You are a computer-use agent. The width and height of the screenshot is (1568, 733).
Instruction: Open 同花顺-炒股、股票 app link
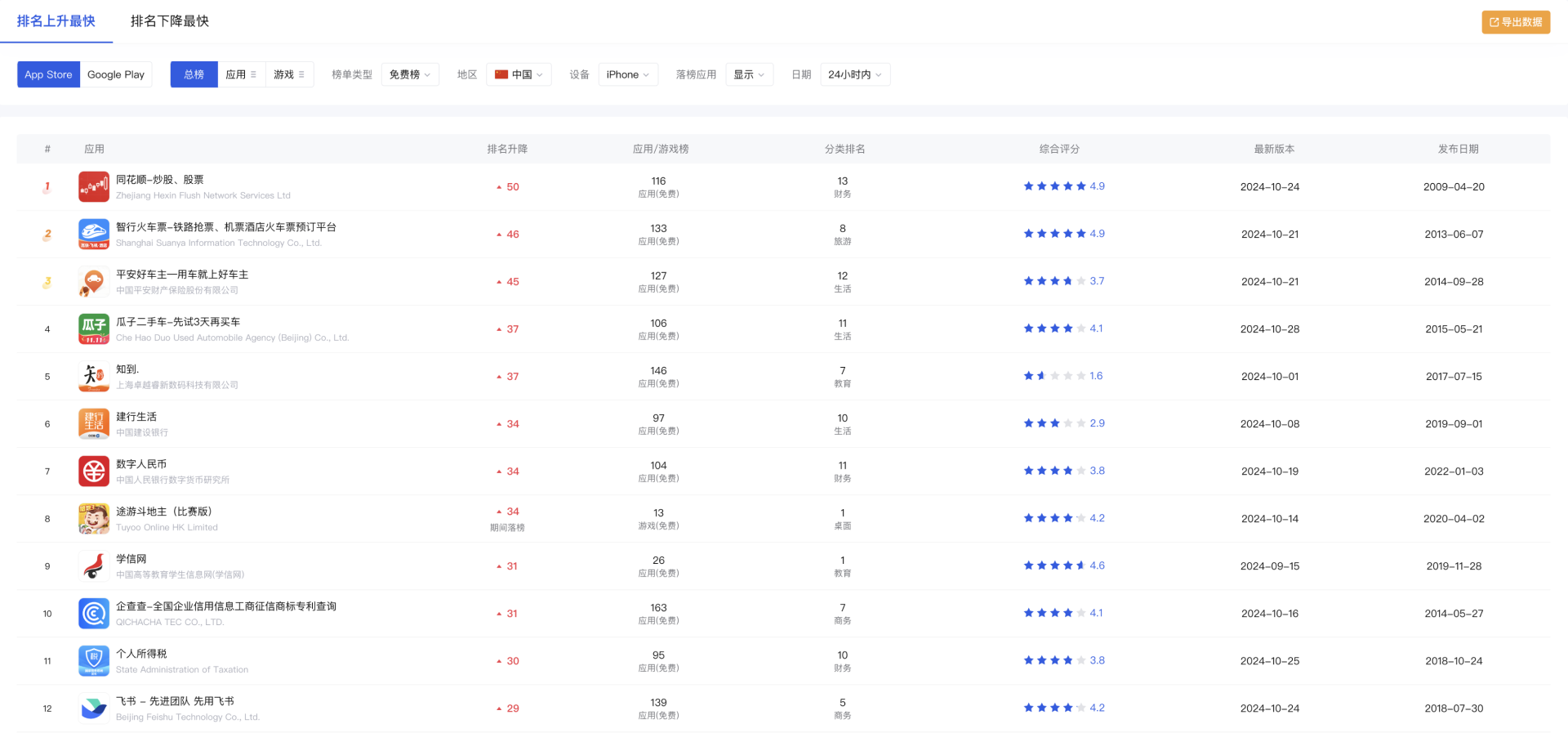(160, 180)
